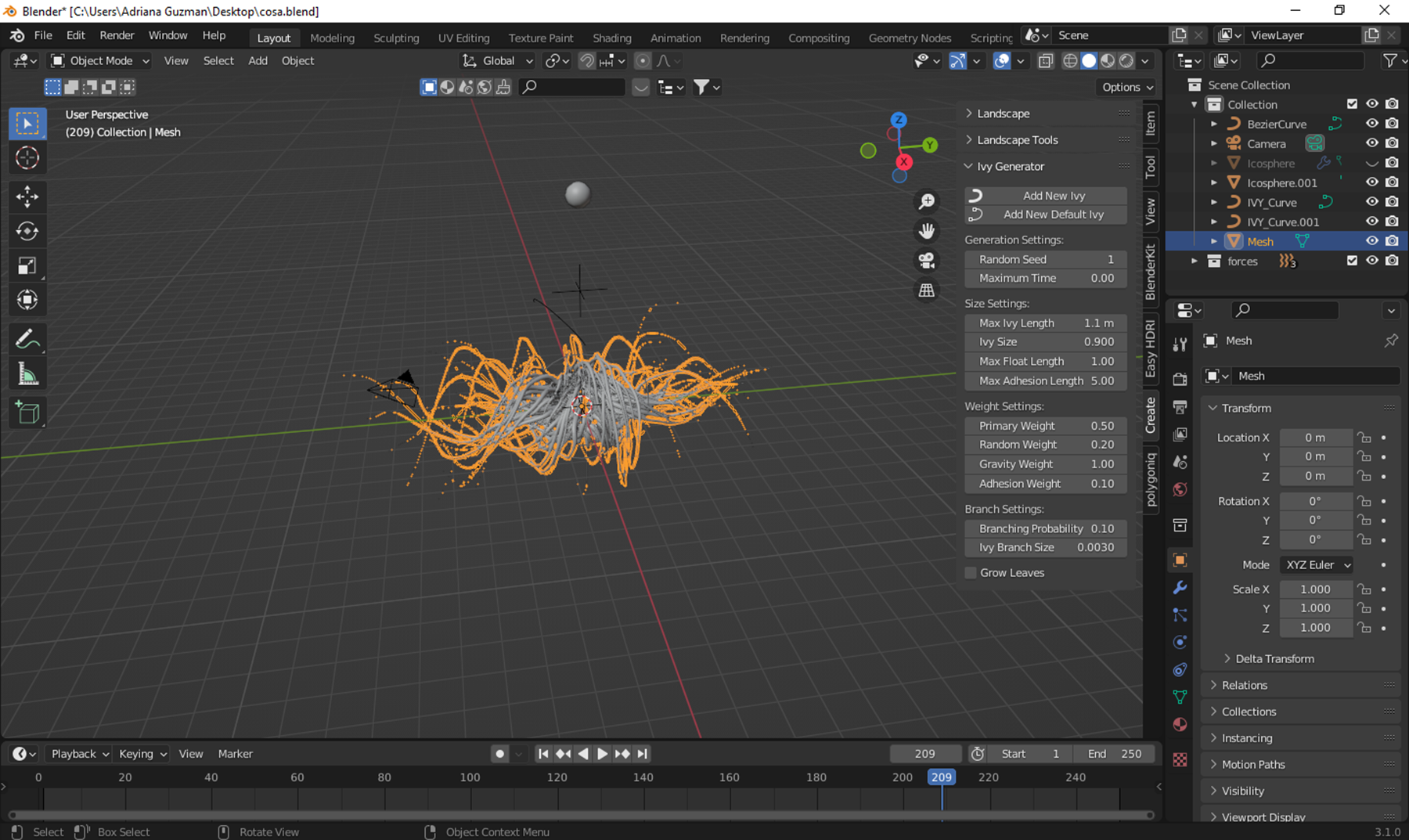Jump to the timeline end frame
Screen dimensions: 1409x840
[642, 754]
